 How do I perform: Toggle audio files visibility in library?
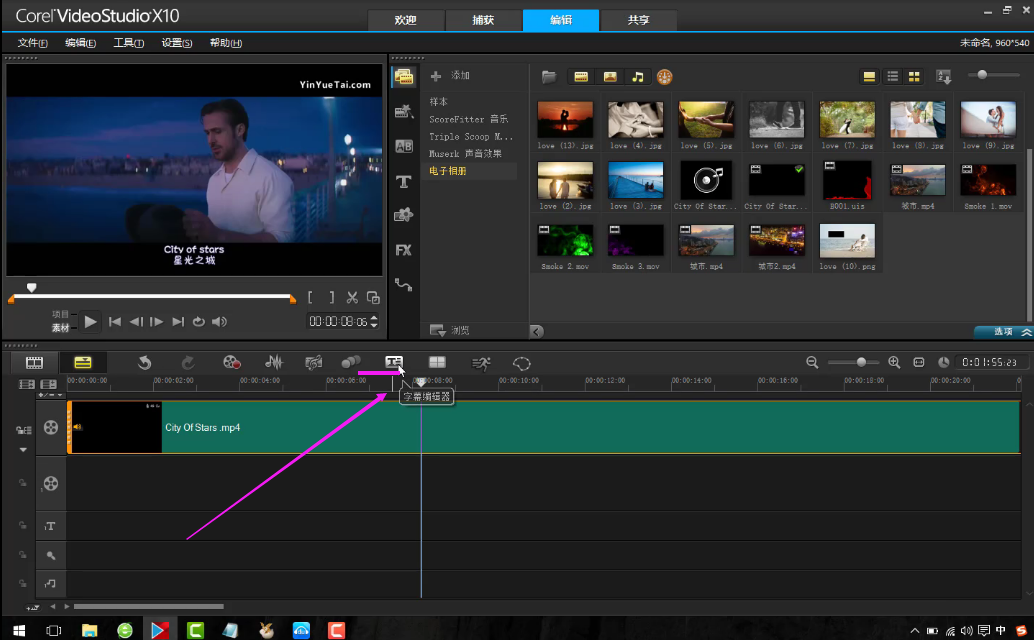pyautogui.click(x=637, y=77)
